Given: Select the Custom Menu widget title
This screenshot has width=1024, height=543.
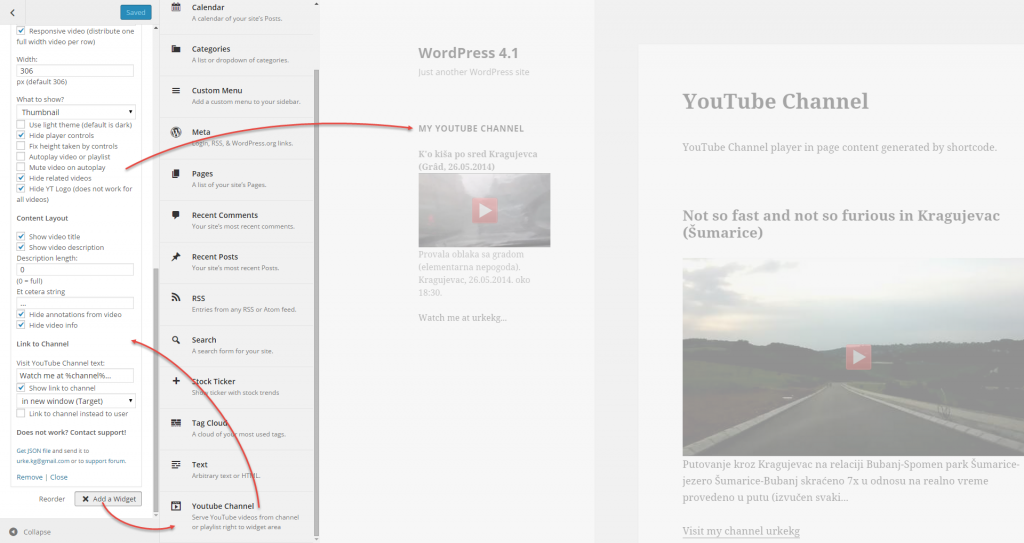Looking at the screenshot, I should pyautogui.click(x=217, y=90).
